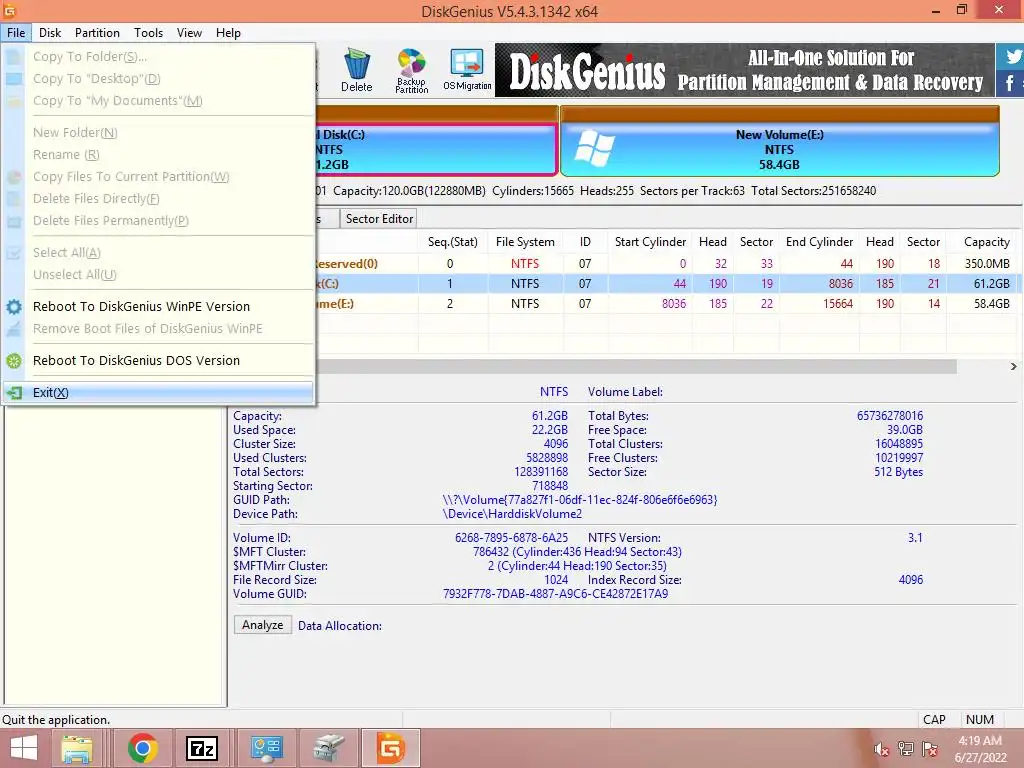Image resolution: width=1024 pixels, height=768 pixels.
Task: Open the Action Center flag icon
Action: point(930,749)
